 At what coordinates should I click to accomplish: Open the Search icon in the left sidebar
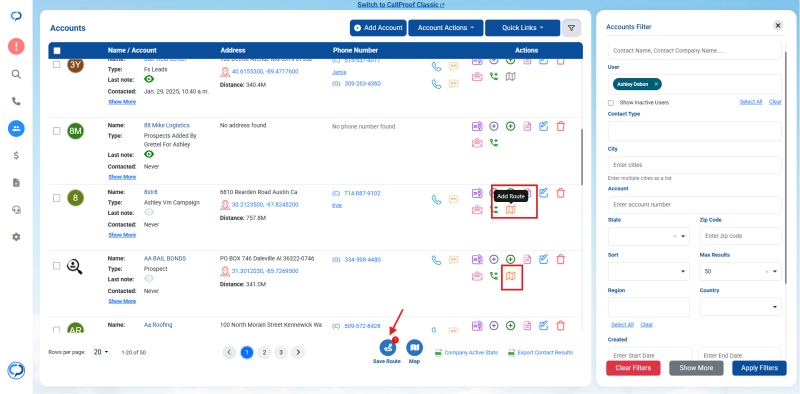click(16, 75)
